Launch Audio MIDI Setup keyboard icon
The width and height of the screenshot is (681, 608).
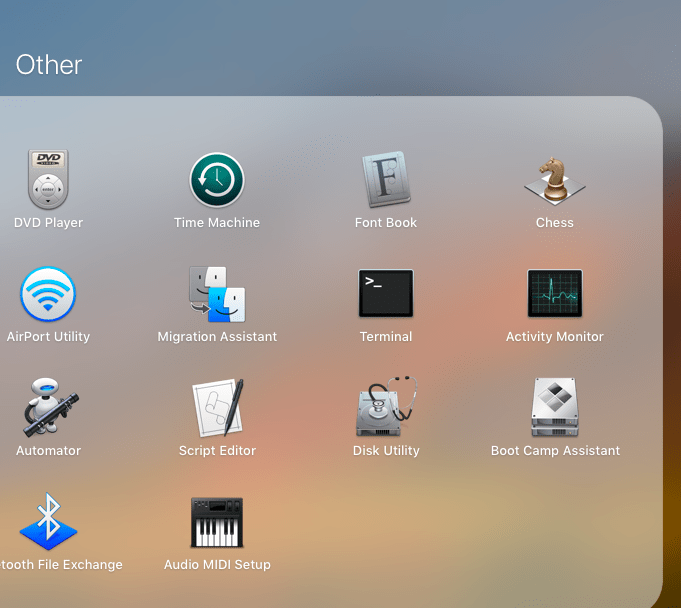[217, 522]
